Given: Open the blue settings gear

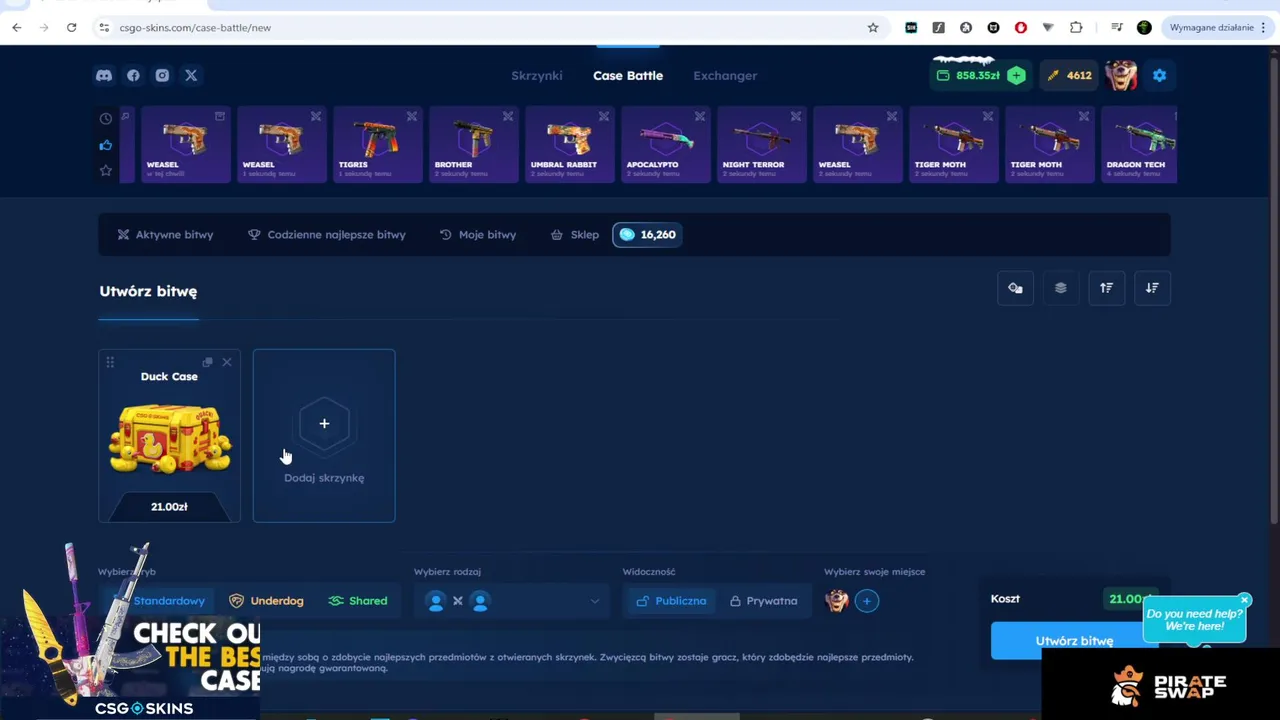Looking at the screenshot, I should coord(1159,75).
